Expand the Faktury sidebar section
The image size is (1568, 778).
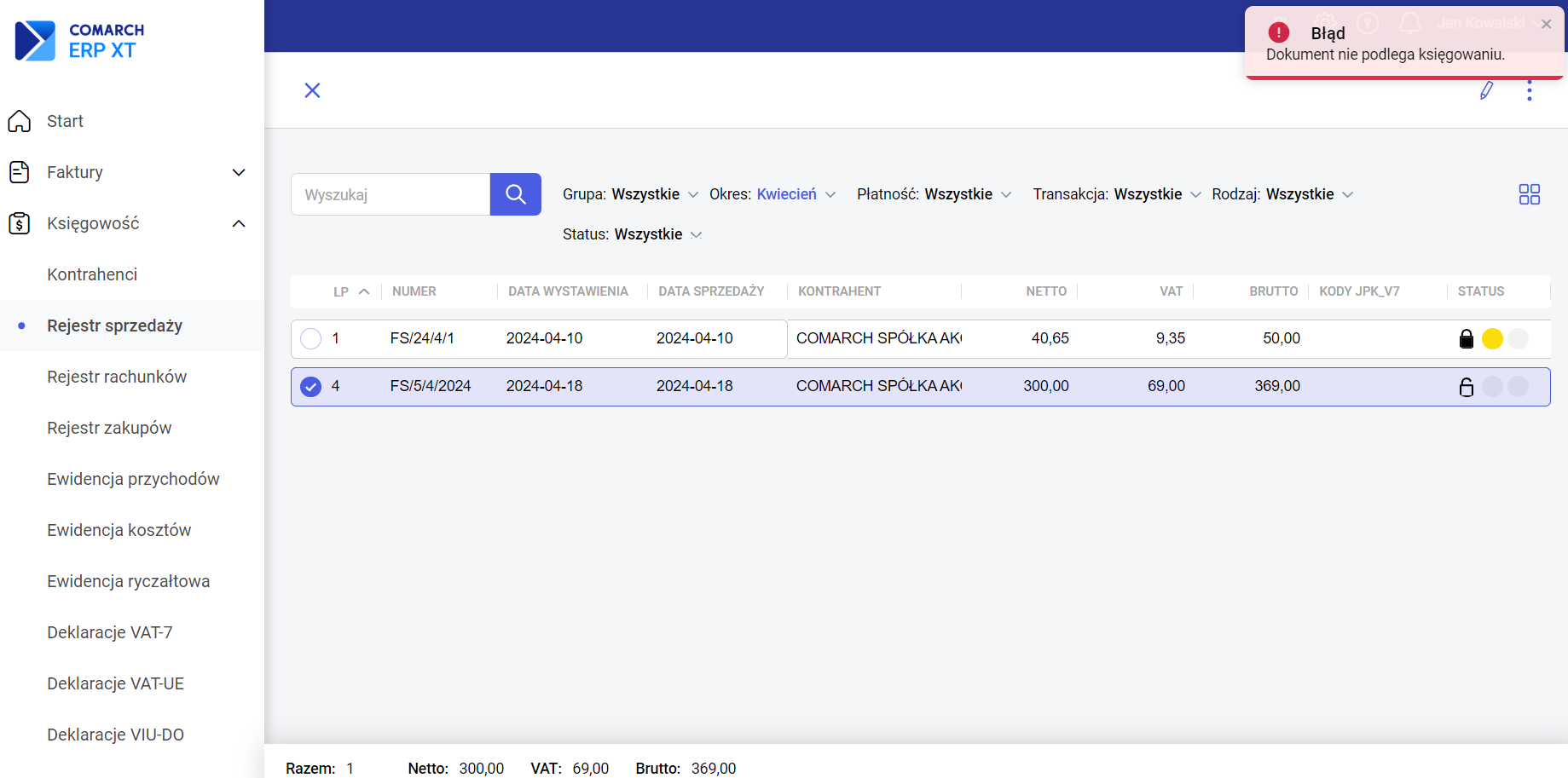coord(239,172)
